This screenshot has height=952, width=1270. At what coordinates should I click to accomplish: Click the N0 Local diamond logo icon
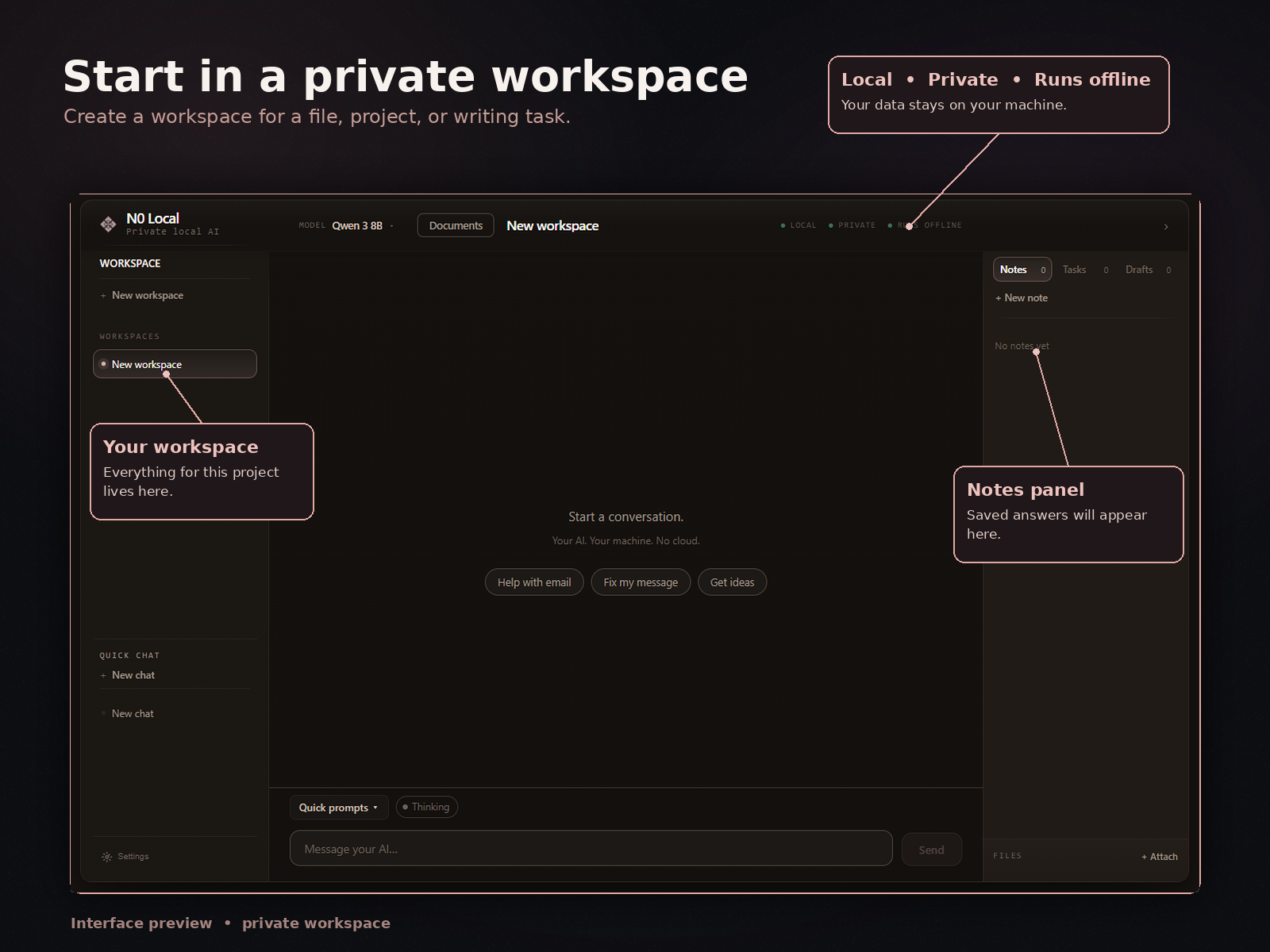108,225
